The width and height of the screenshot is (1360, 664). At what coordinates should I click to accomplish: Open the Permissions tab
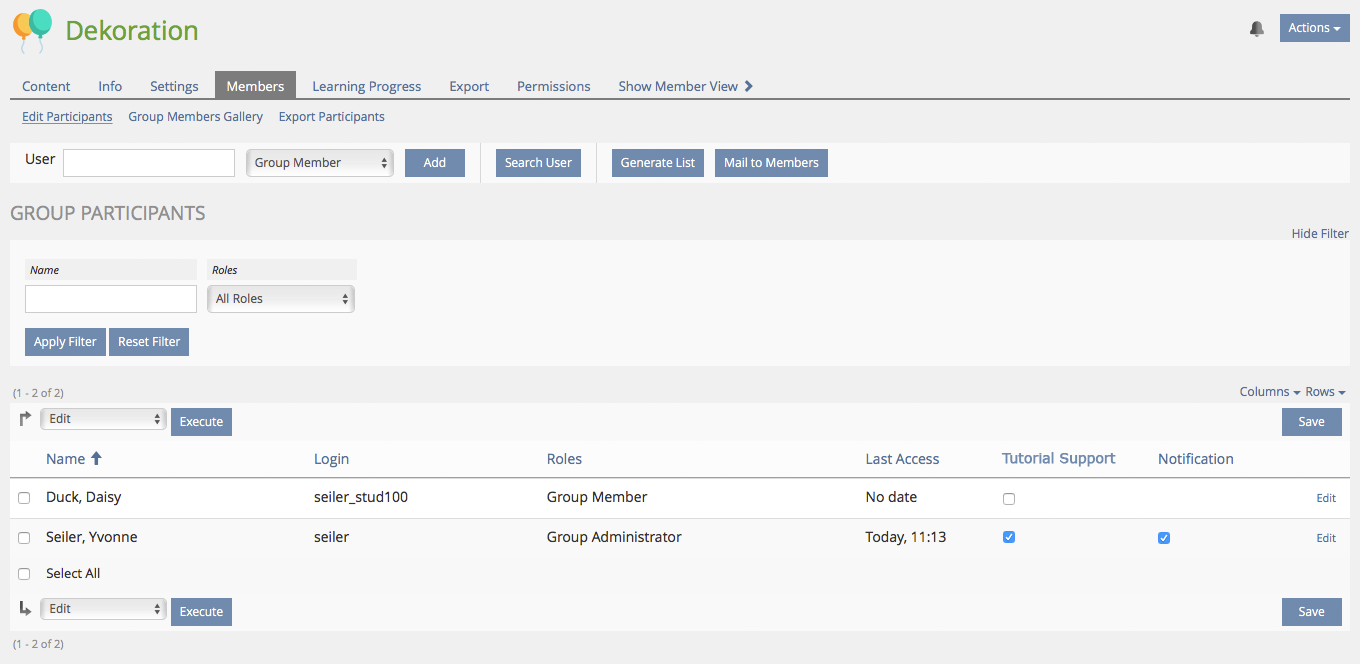[553, 86]
